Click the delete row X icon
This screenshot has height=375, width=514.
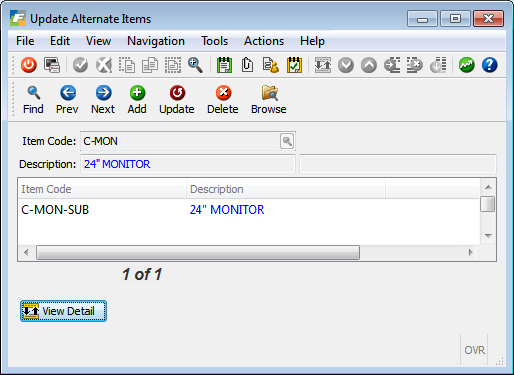click(415, 65)
